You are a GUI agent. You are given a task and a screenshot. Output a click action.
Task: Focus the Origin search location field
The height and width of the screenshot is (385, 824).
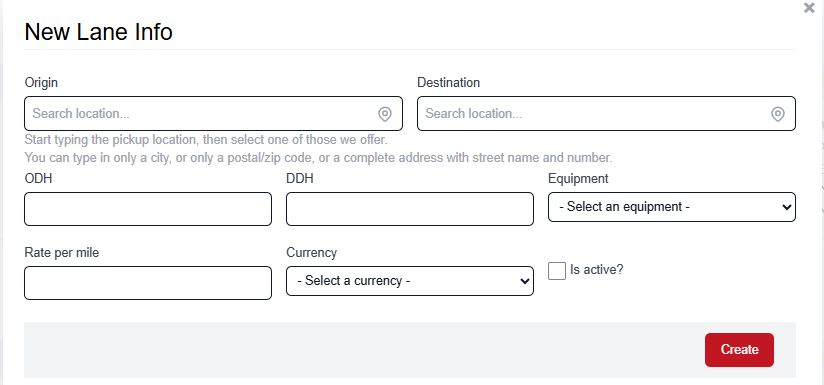[213, 113]
